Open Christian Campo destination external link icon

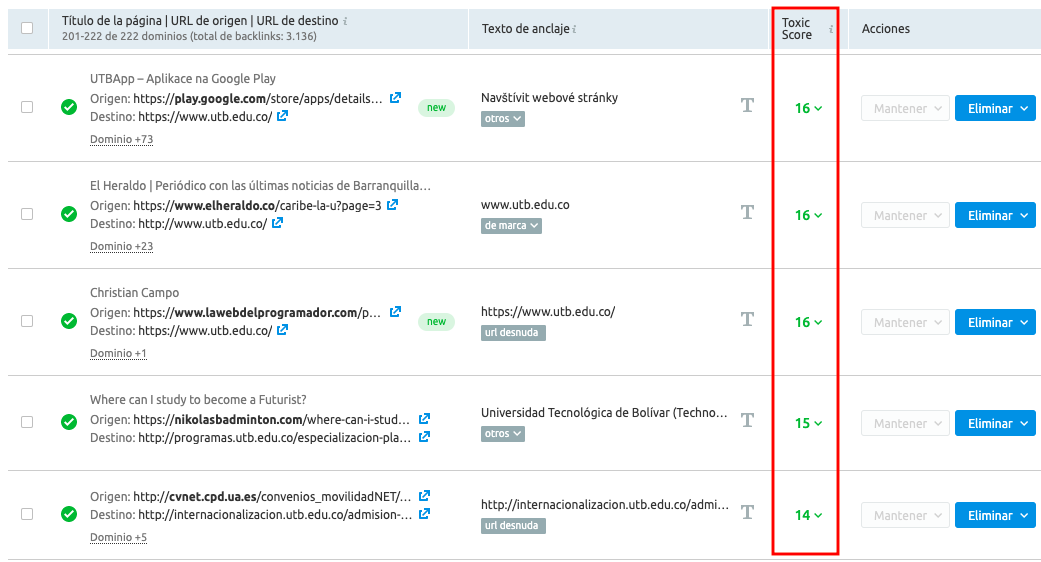tap(282, 330)
